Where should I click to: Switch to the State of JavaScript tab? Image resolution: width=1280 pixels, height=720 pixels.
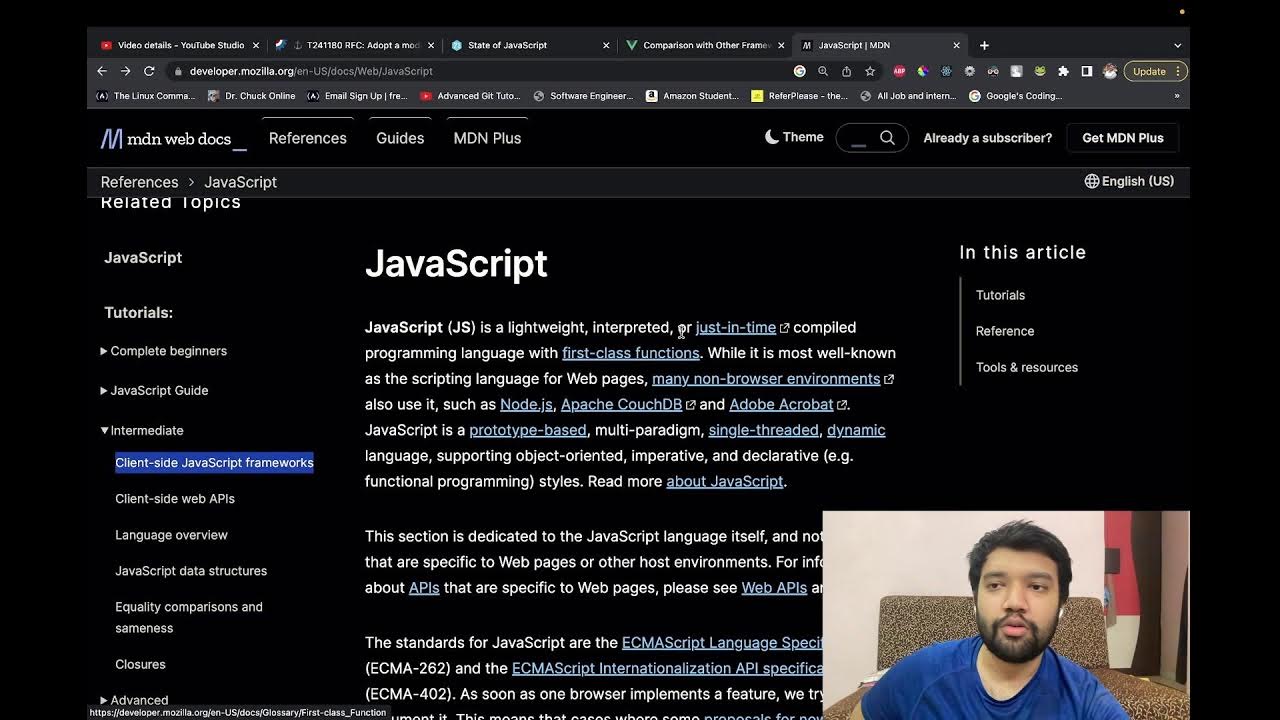(530, 45)
